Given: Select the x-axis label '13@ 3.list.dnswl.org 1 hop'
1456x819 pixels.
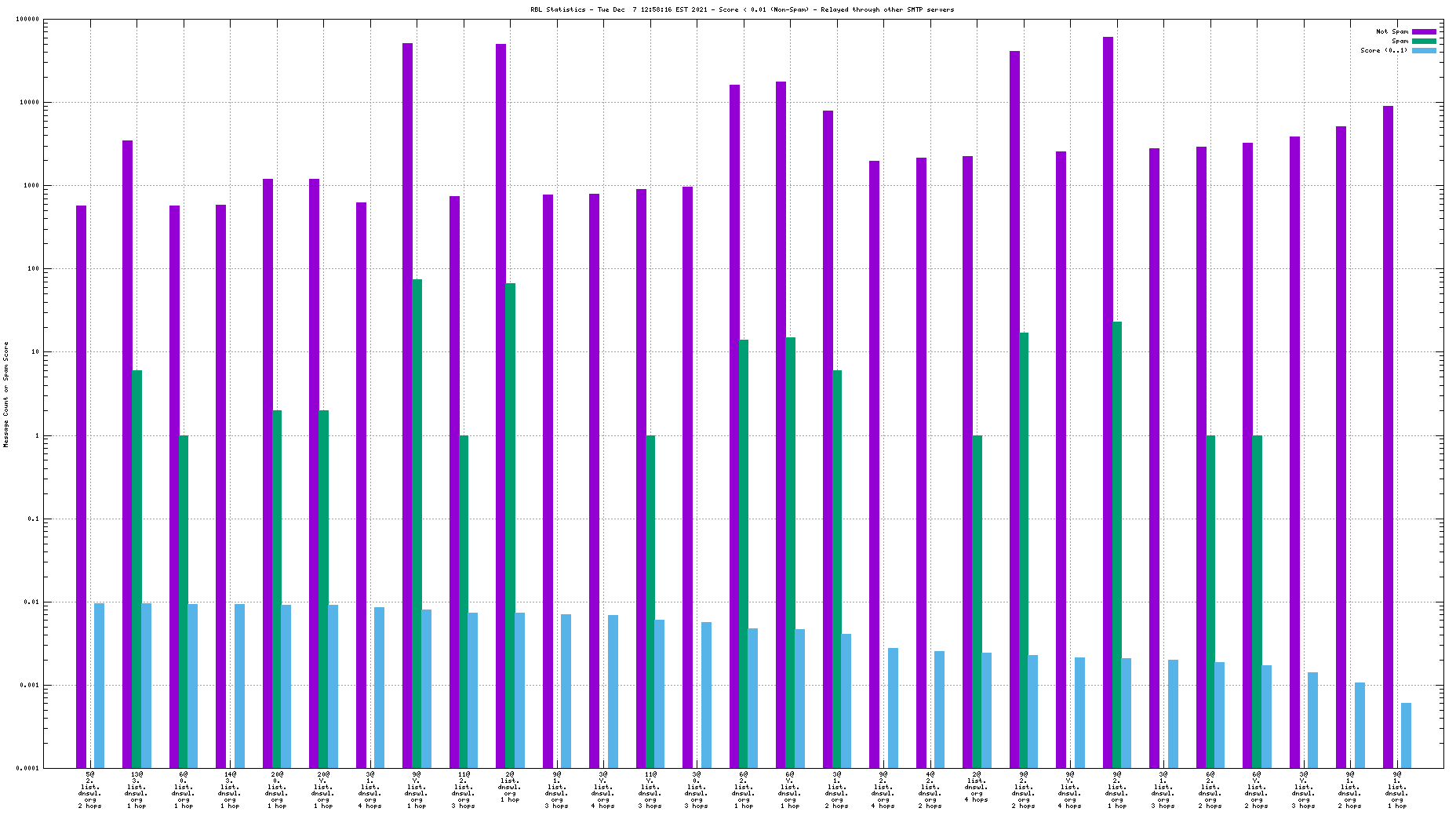Looking at the screenshot, I should click(x=136, y=789).
